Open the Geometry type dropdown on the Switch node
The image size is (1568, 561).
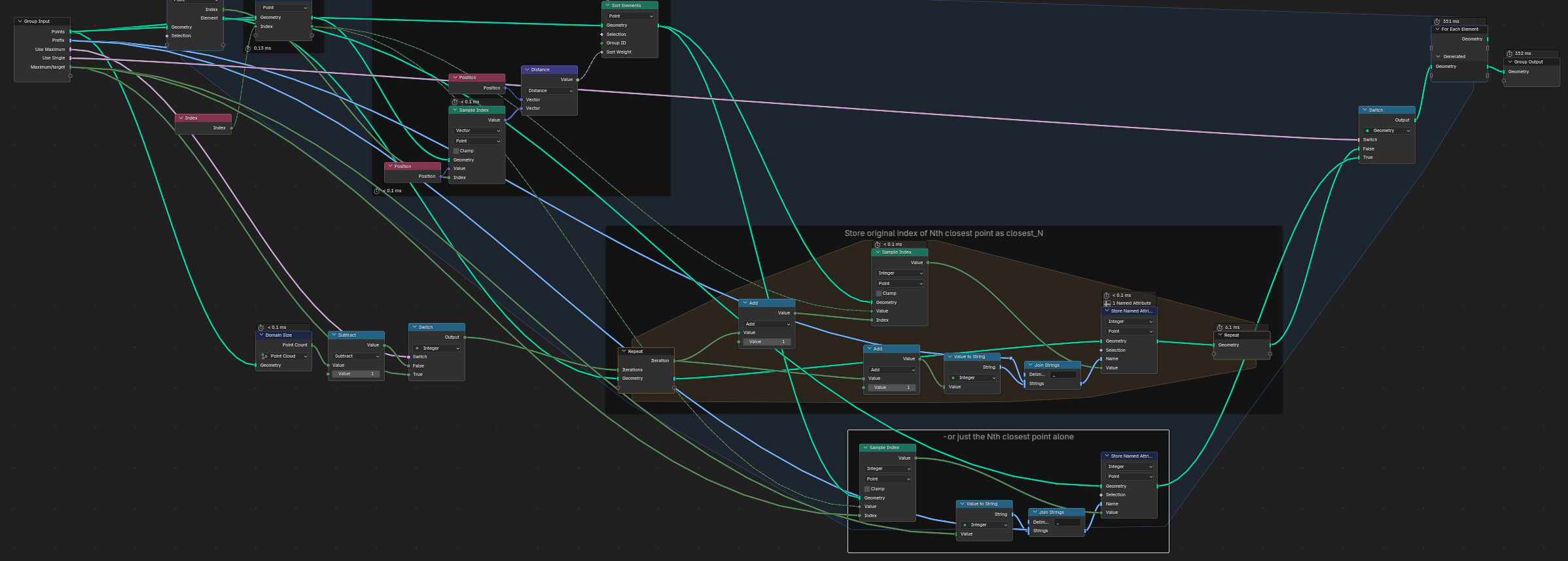coord(1387,131)
